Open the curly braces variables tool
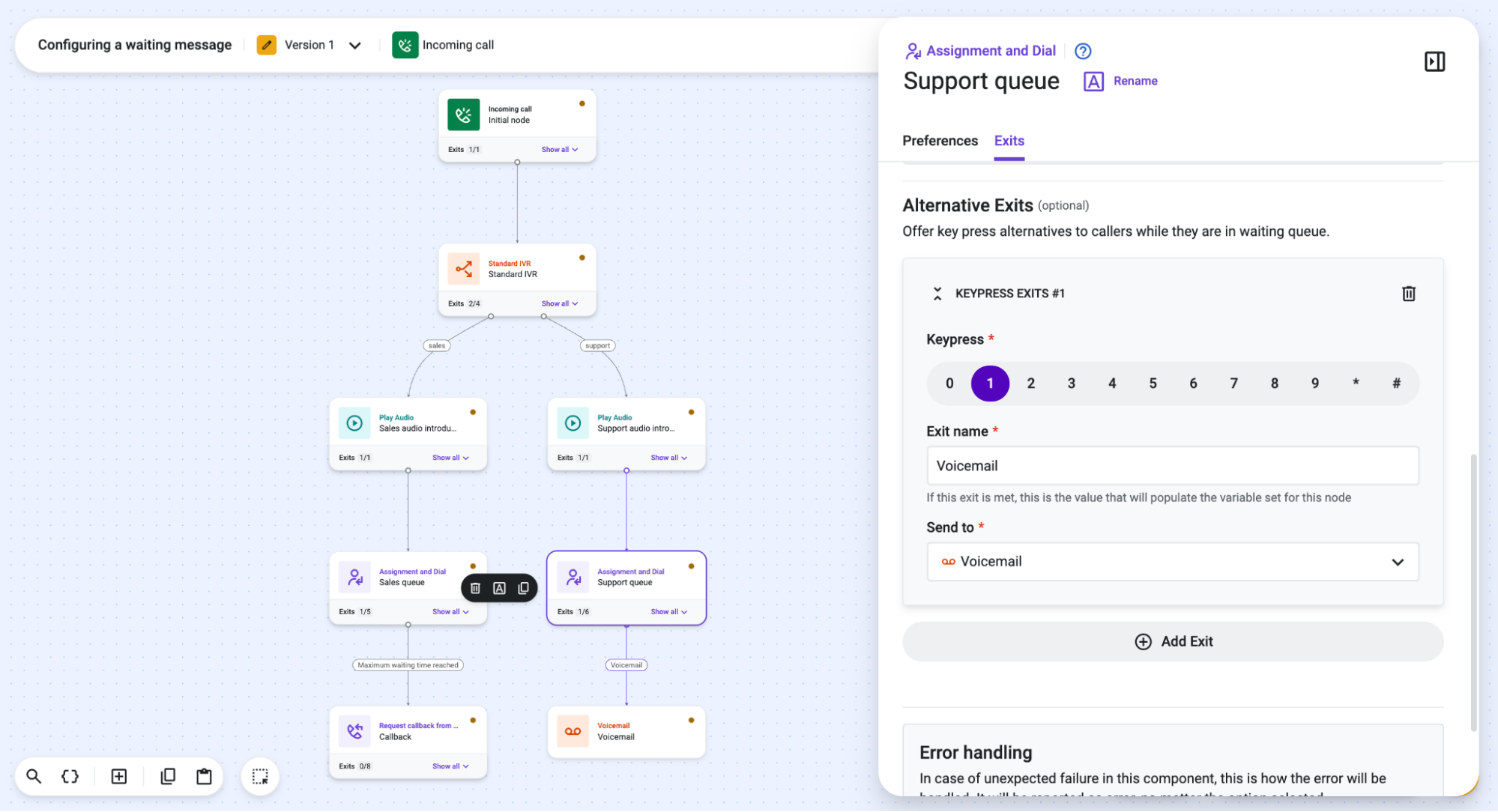The image size is (1498, 812). (70, 776)
